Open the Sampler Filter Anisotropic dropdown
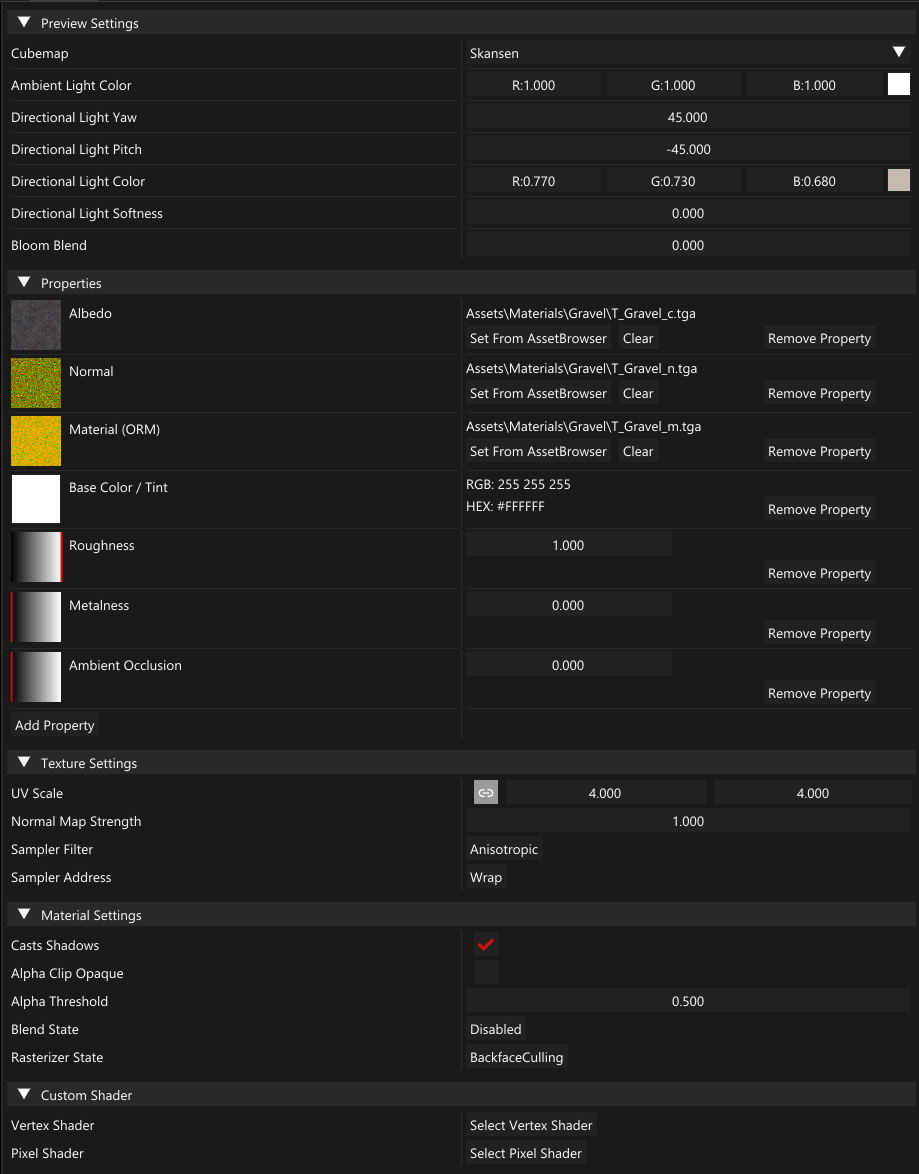This screenshot has width=919, height=1174. click(504, 849)
